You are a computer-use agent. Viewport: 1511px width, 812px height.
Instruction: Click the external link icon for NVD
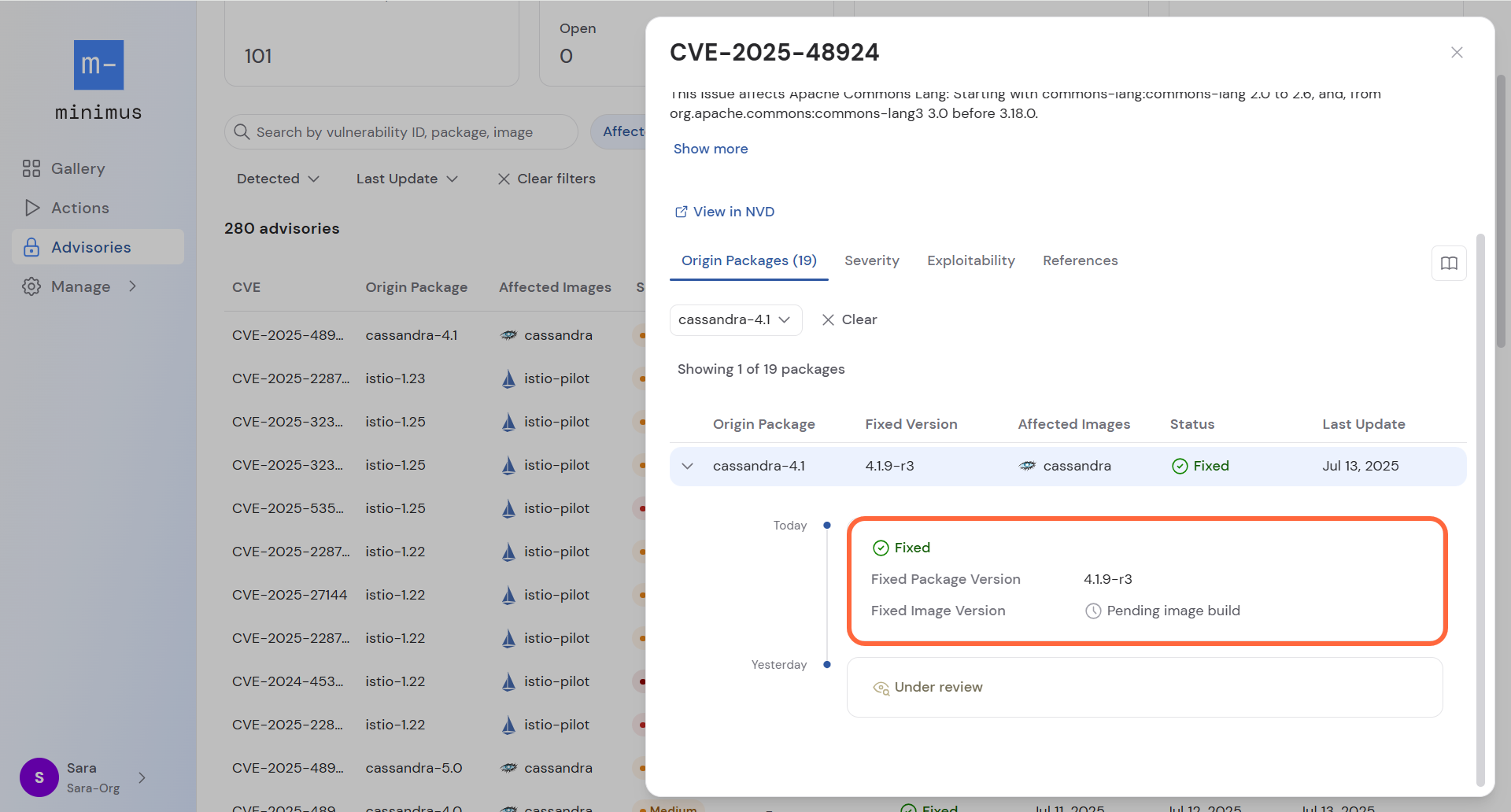pyautogui.click(x=681, y=212)
